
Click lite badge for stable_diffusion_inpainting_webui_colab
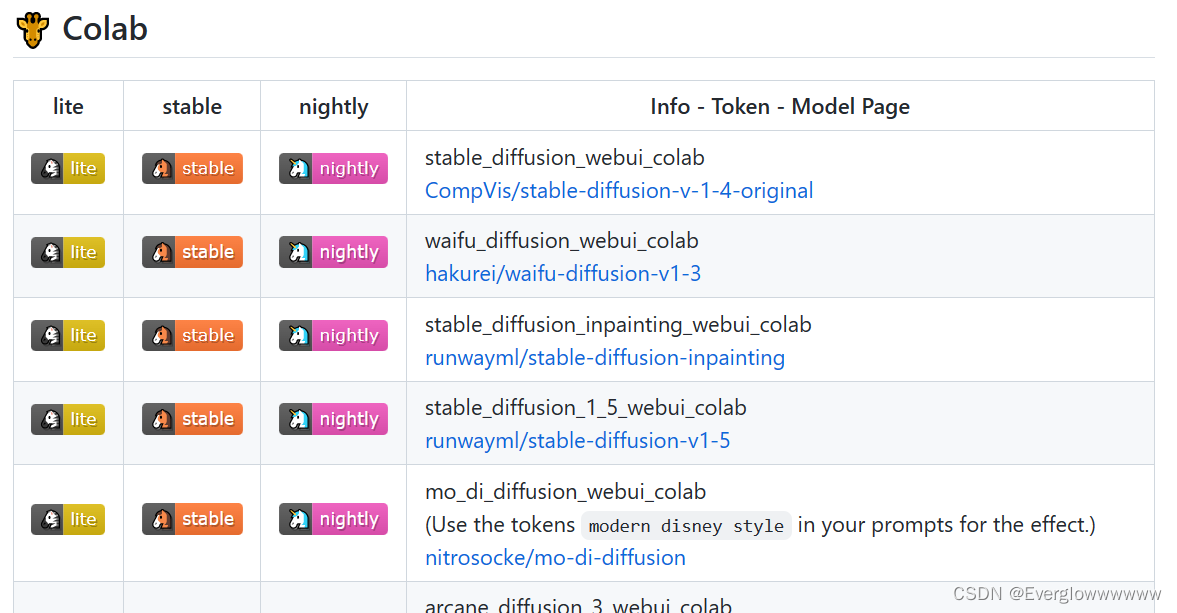(68, 335)
